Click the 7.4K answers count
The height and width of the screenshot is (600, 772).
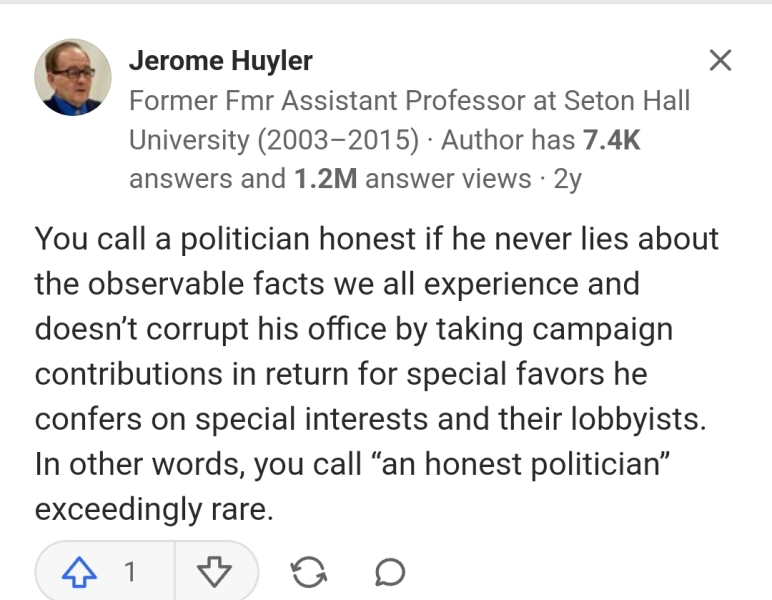pos(612,140)
